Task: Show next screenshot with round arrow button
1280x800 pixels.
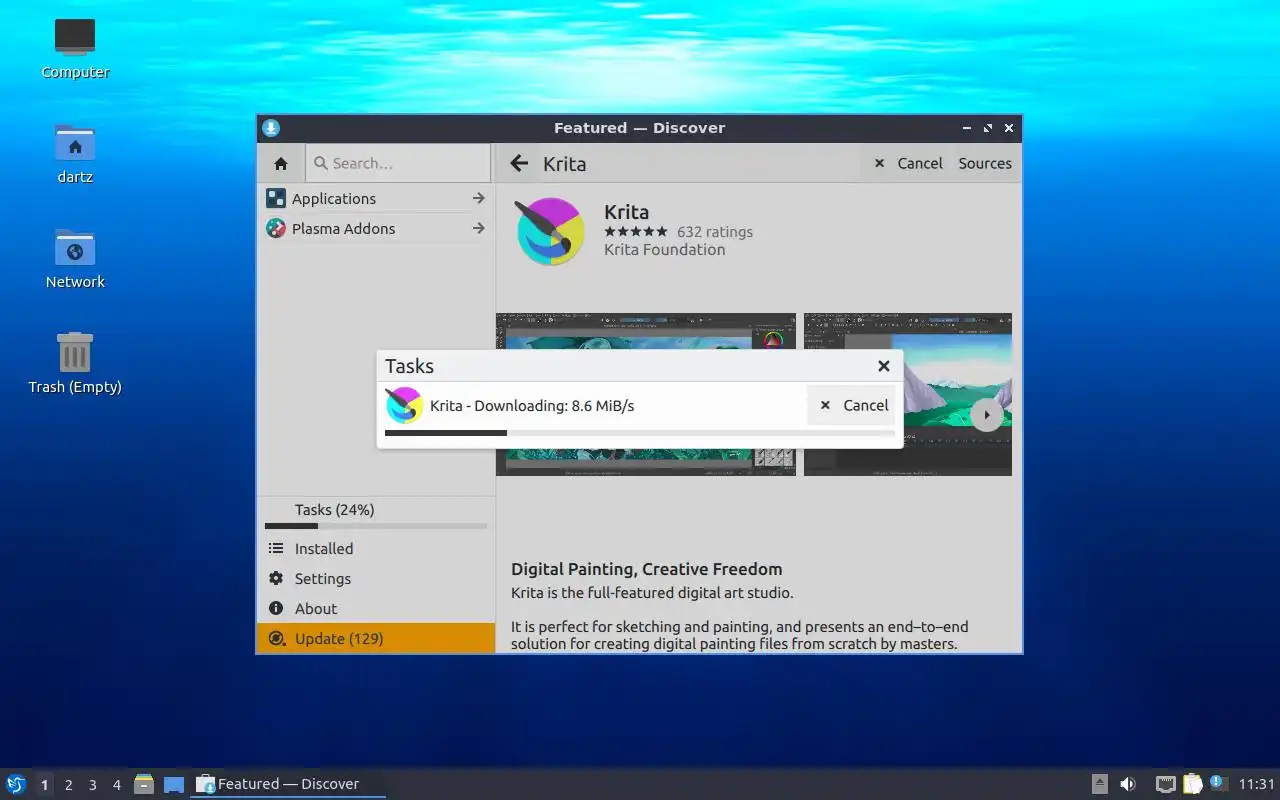Action: pos(987,414)
